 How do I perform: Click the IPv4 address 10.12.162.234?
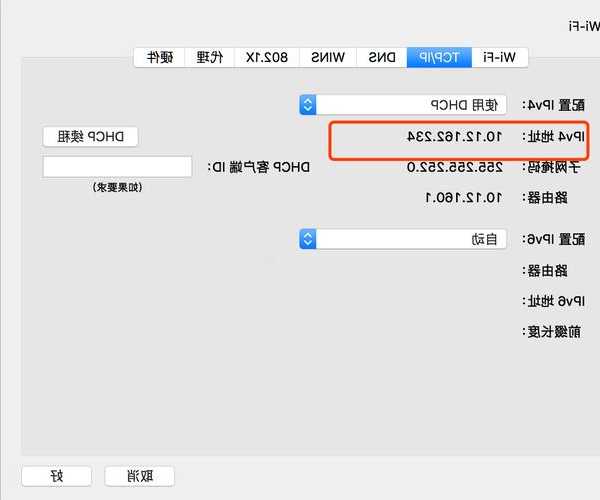point(454,136)
